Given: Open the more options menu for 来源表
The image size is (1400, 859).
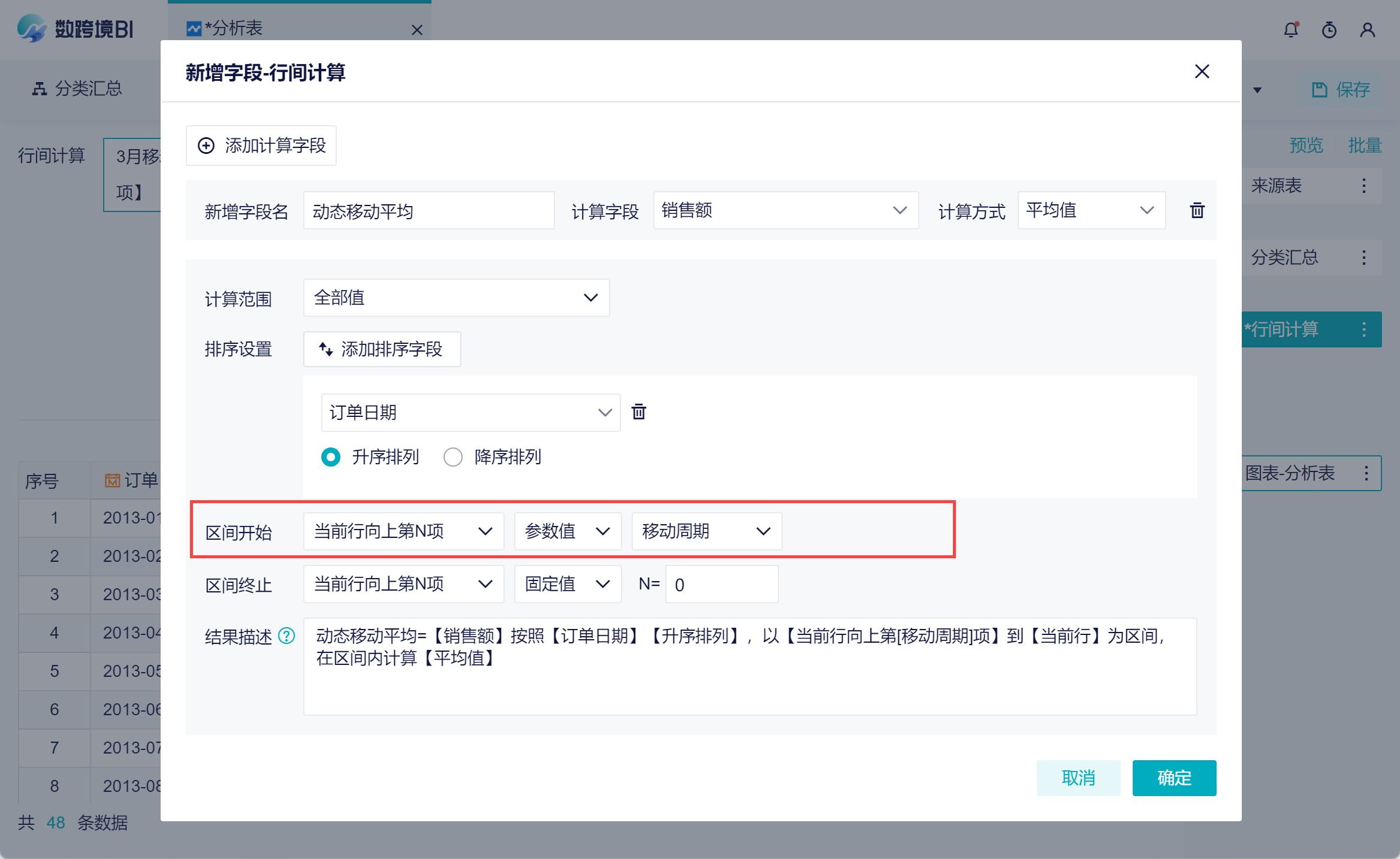Looking at the screenshot, I should (x=1364, y=186).
